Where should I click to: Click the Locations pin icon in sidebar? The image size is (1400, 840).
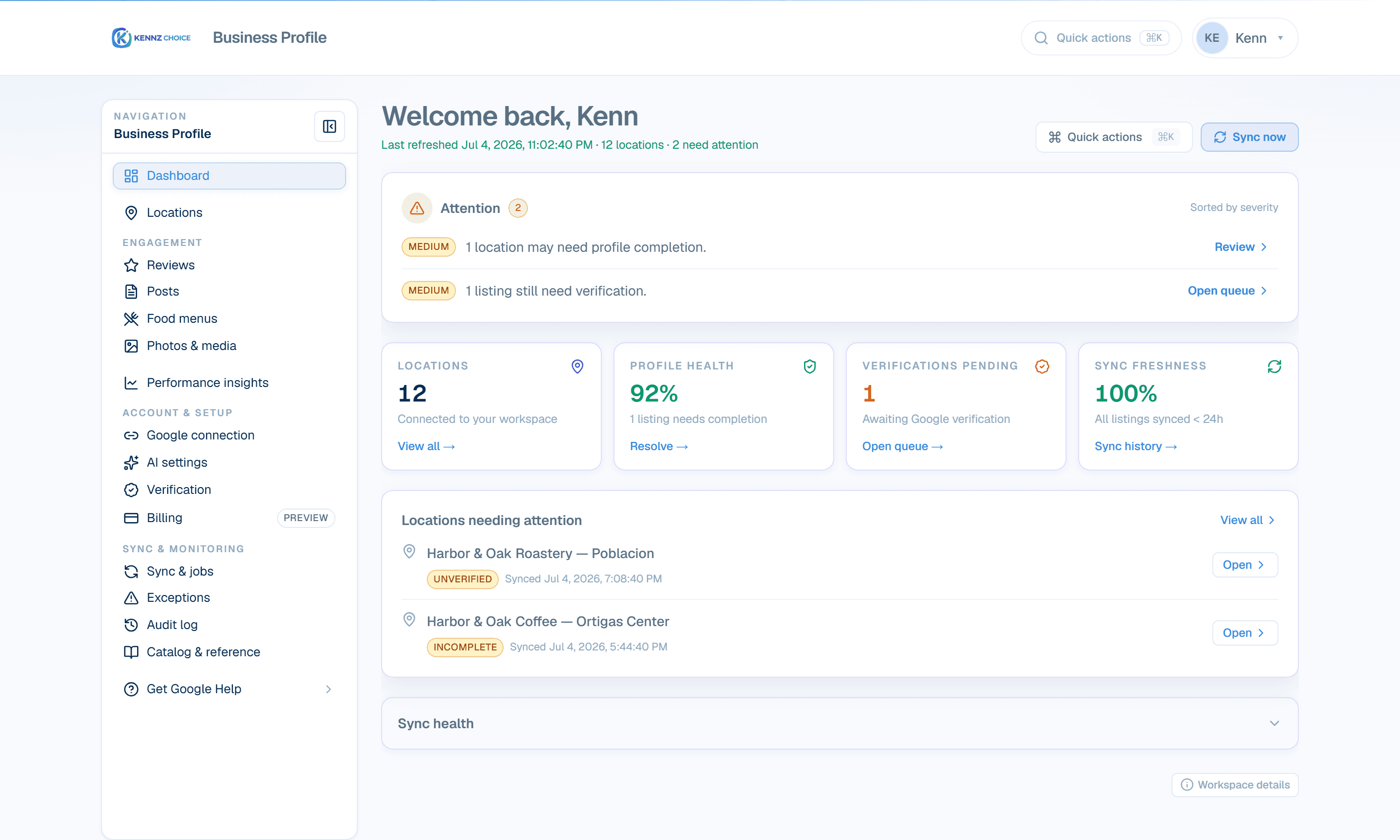click(131, 213)
